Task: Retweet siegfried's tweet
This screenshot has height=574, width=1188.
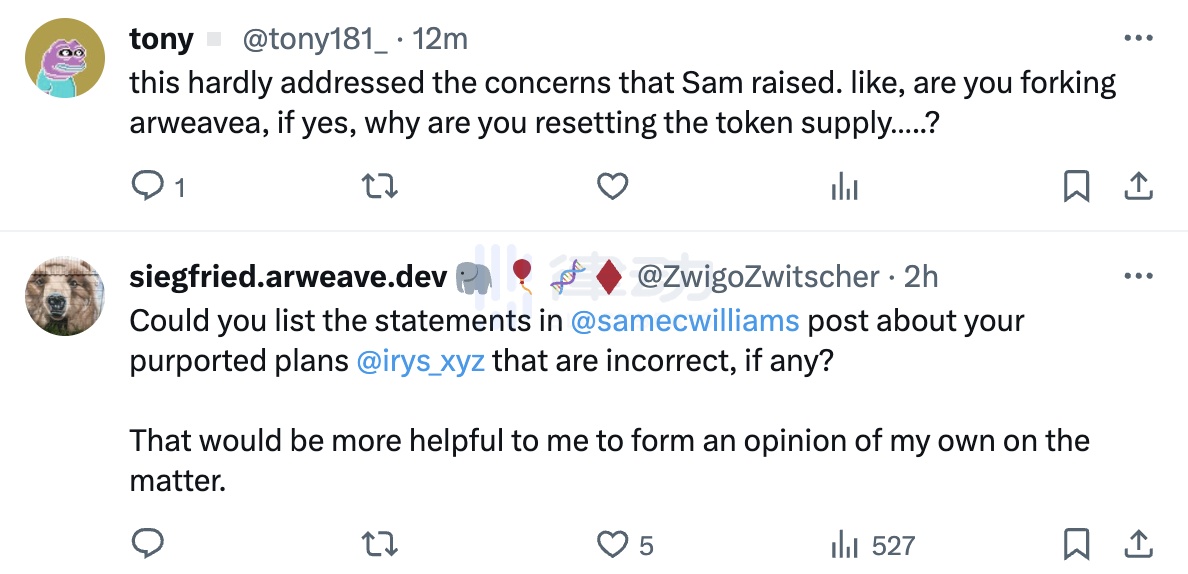Action: point(378,544)
